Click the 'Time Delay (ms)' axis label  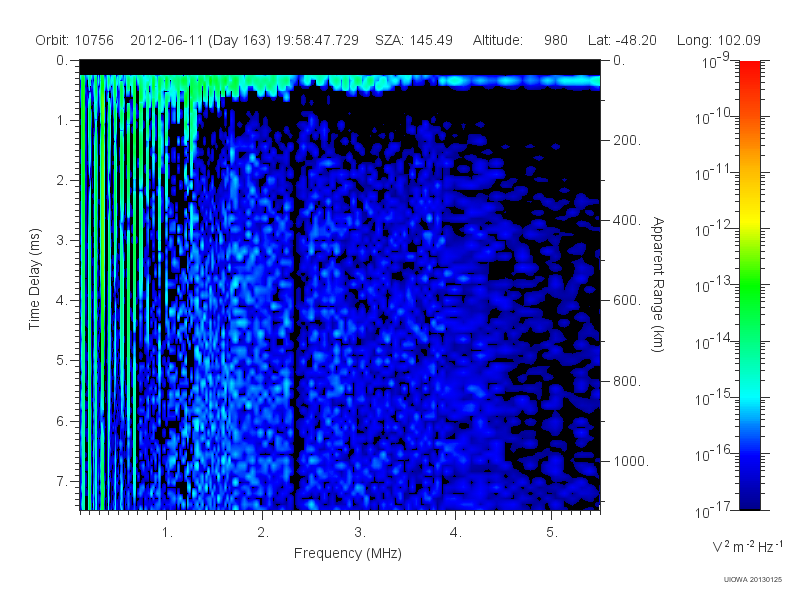coord(34,279)
